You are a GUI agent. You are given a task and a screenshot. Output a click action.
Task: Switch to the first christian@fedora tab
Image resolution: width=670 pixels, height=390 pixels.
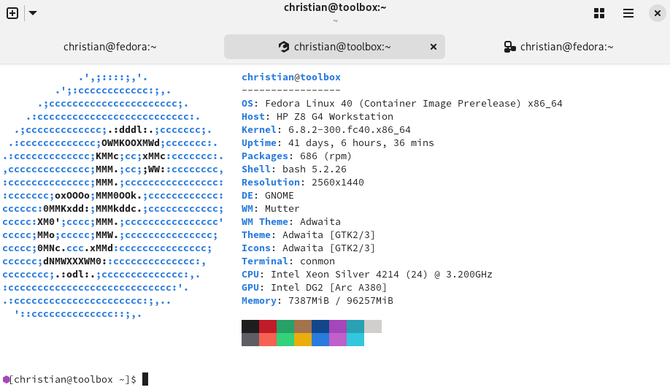(110, 47)
